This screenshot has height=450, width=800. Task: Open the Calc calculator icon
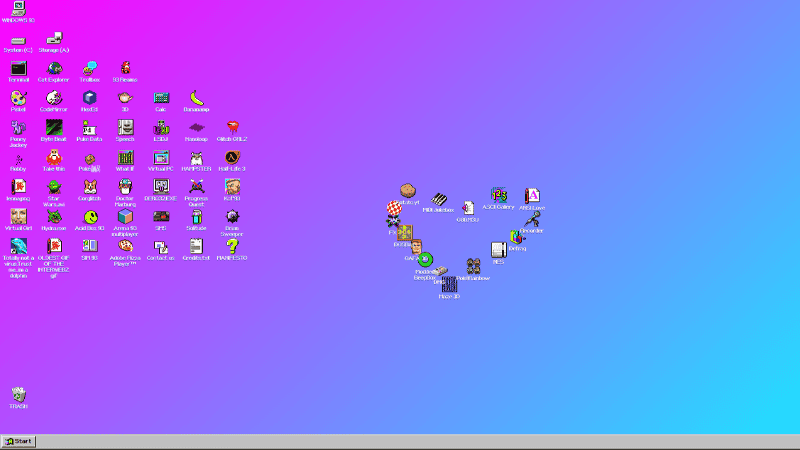[x=161, y=98]
